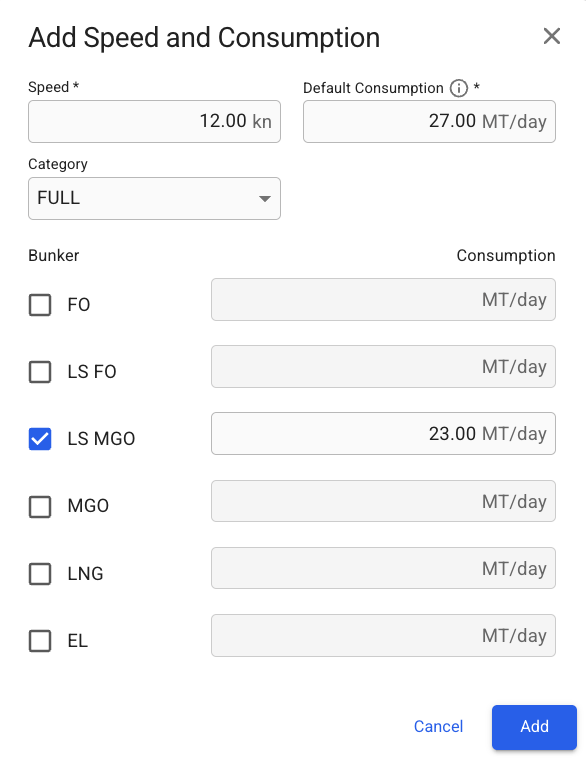Click the EL consumption field

pyautogui.click(x=383, y=635)
